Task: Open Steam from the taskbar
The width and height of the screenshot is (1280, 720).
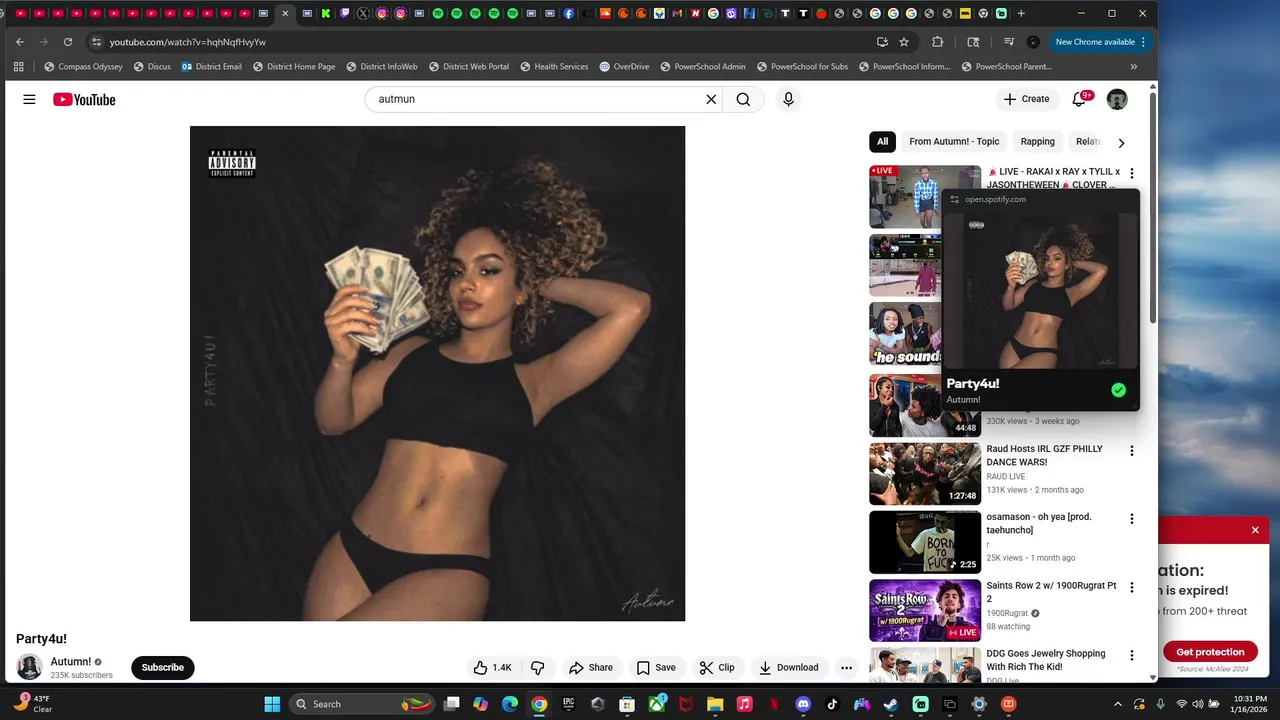Action: click(891, 704)
